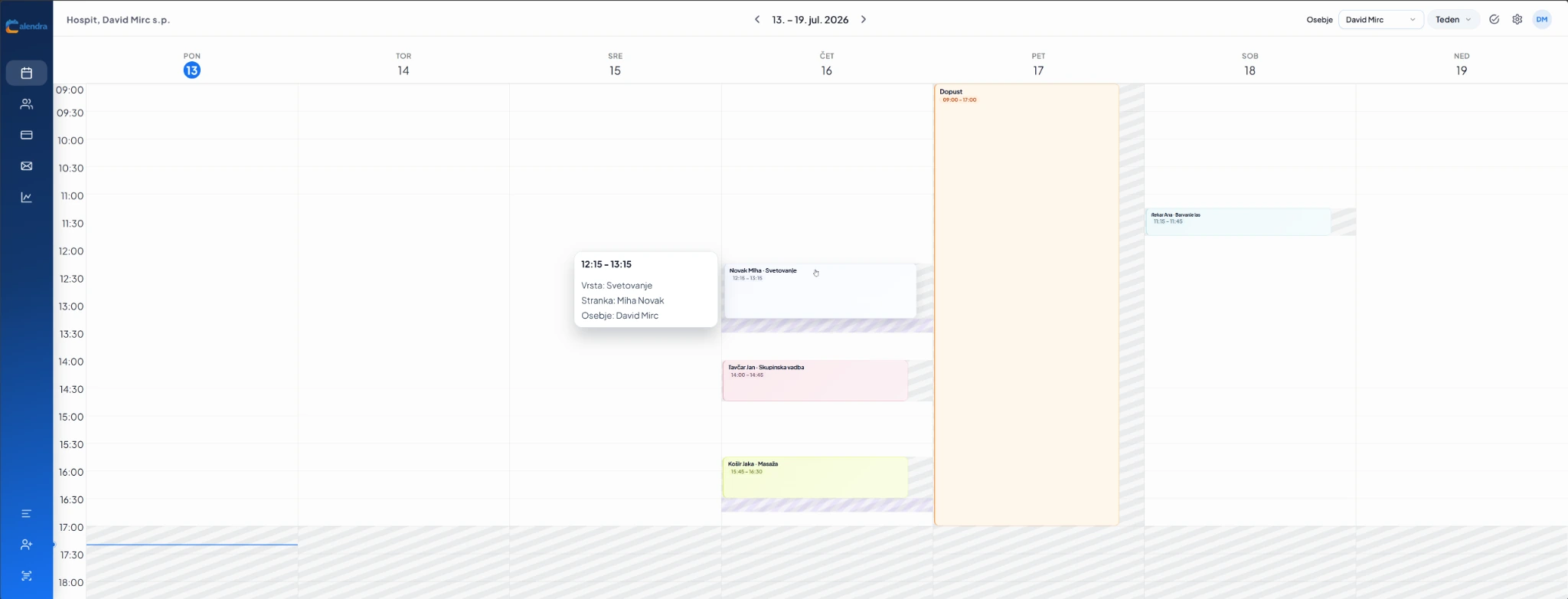Go to the previous week arrow

[x=757, y=20]
